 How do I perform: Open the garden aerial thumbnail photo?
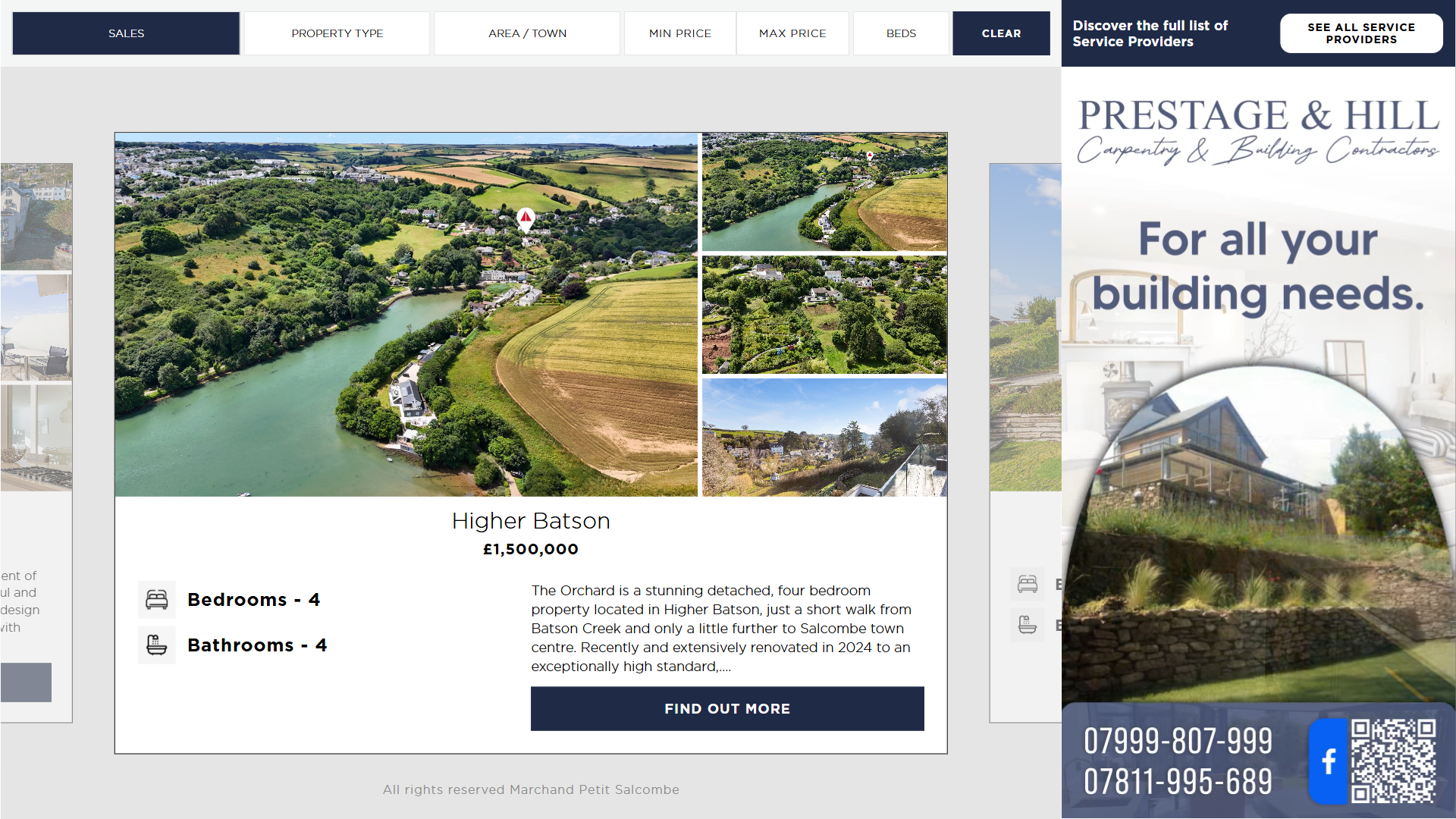(x=824, y=315)
